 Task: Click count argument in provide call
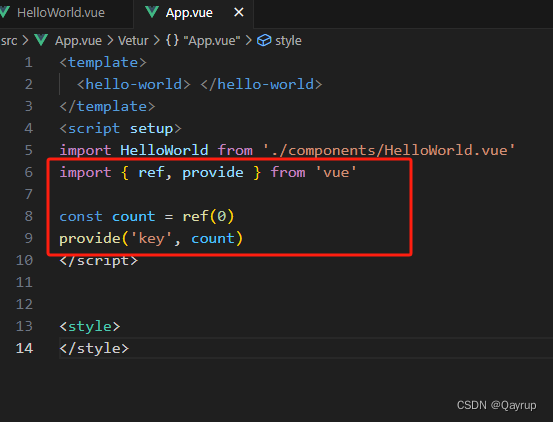point(213,239)
